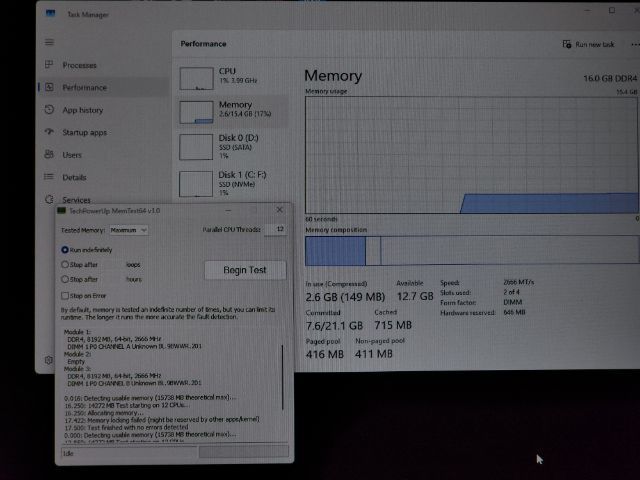Click the MemTest64 title bar app icon

(x=62, y=211)
